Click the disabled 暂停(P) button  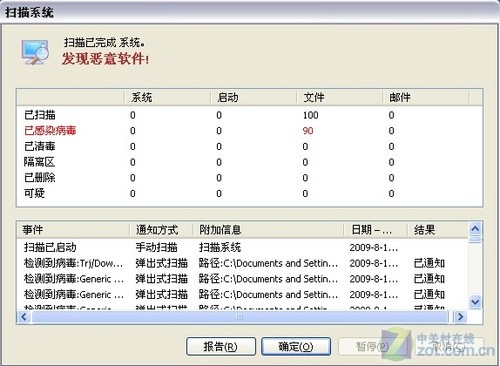click(x=372, y=346)
